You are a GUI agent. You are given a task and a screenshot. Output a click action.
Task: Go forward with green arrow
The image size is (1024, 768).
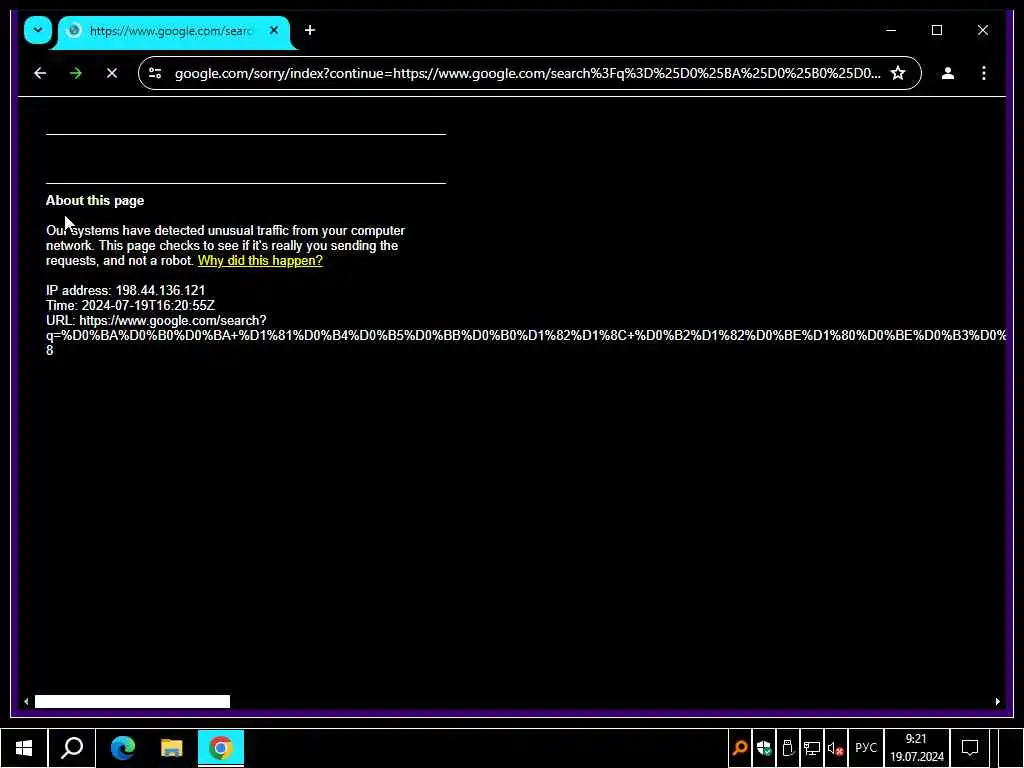tap(76, 73)
